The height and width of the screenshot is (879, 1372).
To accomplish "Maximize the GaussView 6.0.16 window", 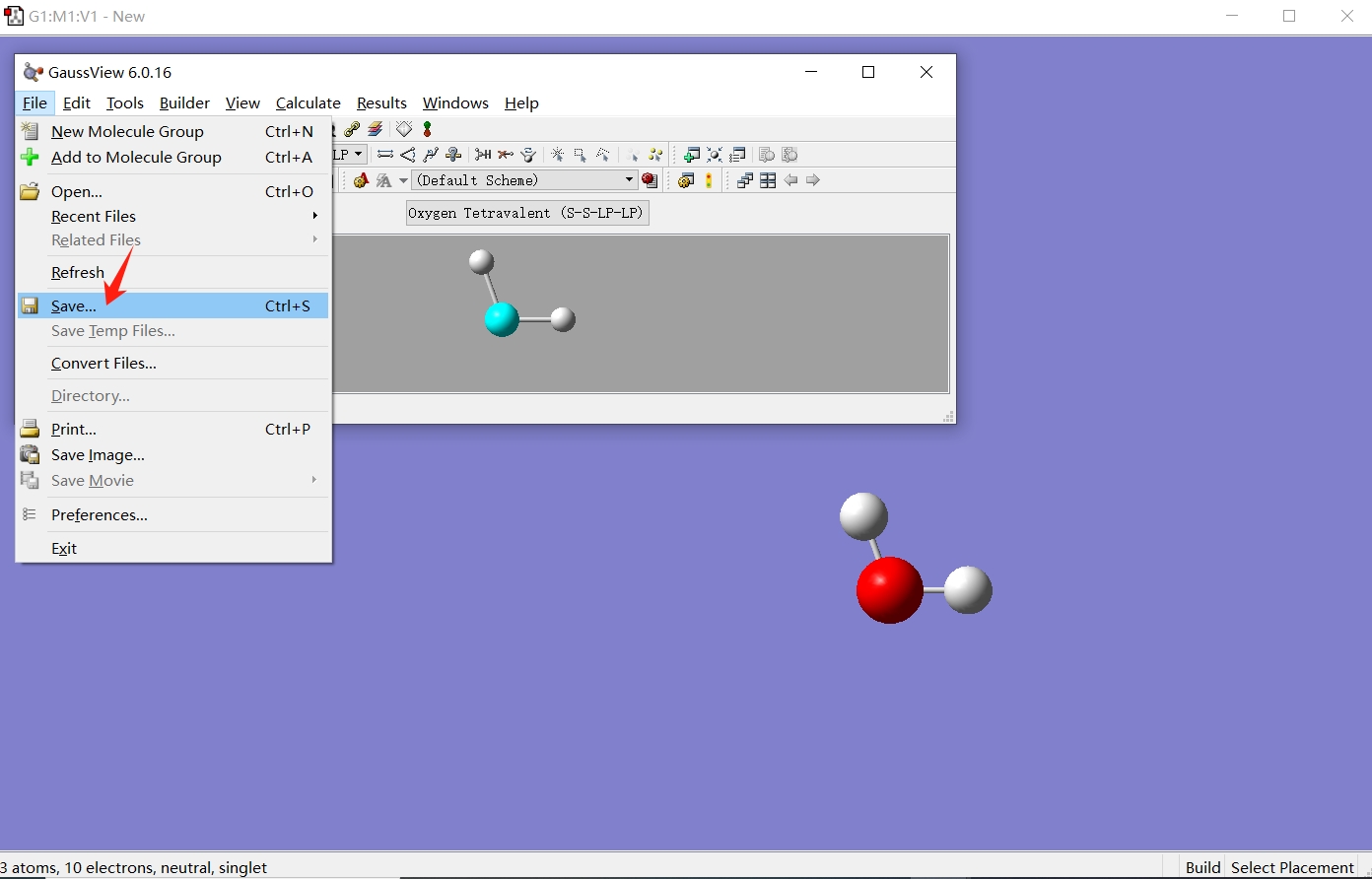I will (868, 72).
